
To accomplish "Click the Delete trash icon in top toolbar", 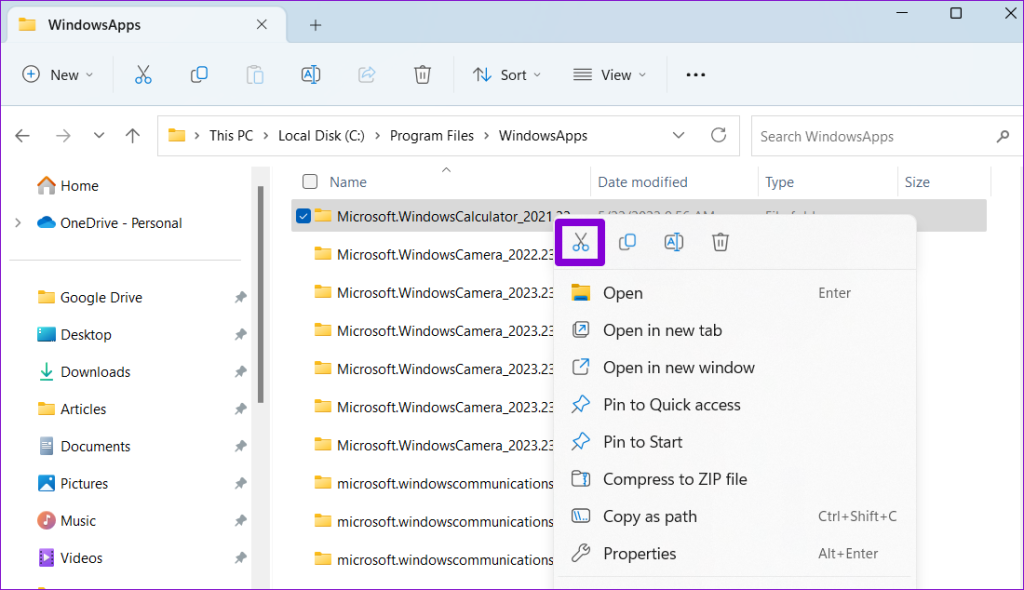I will [x=423, y=74].
